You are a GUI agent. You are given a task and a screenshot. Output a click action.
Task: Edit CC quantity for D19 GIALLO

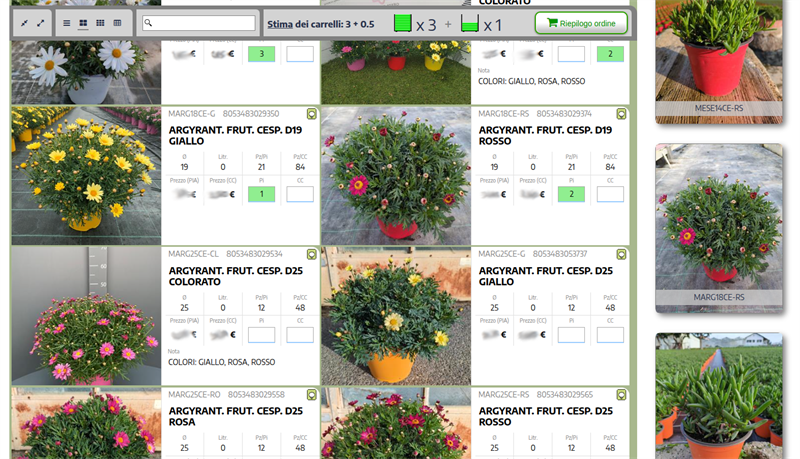coord(300,194)
